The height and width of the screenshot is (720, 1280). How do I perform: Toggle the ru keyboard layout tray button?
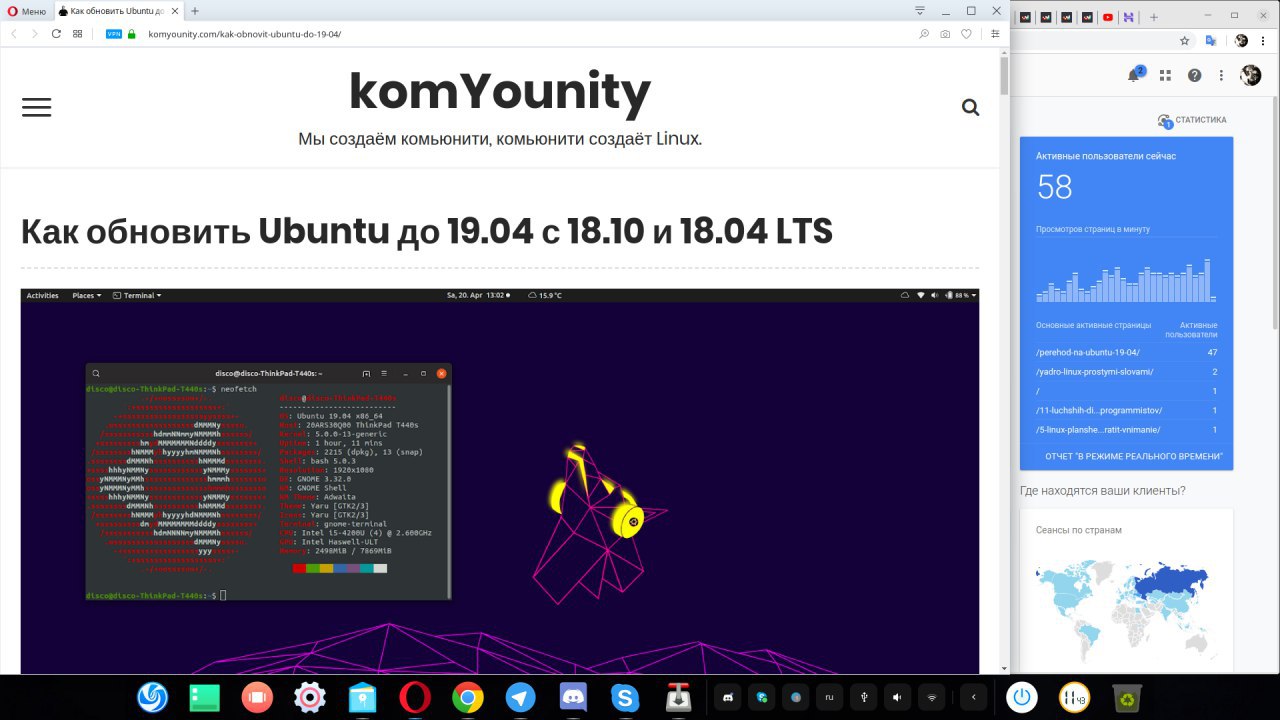828,697
